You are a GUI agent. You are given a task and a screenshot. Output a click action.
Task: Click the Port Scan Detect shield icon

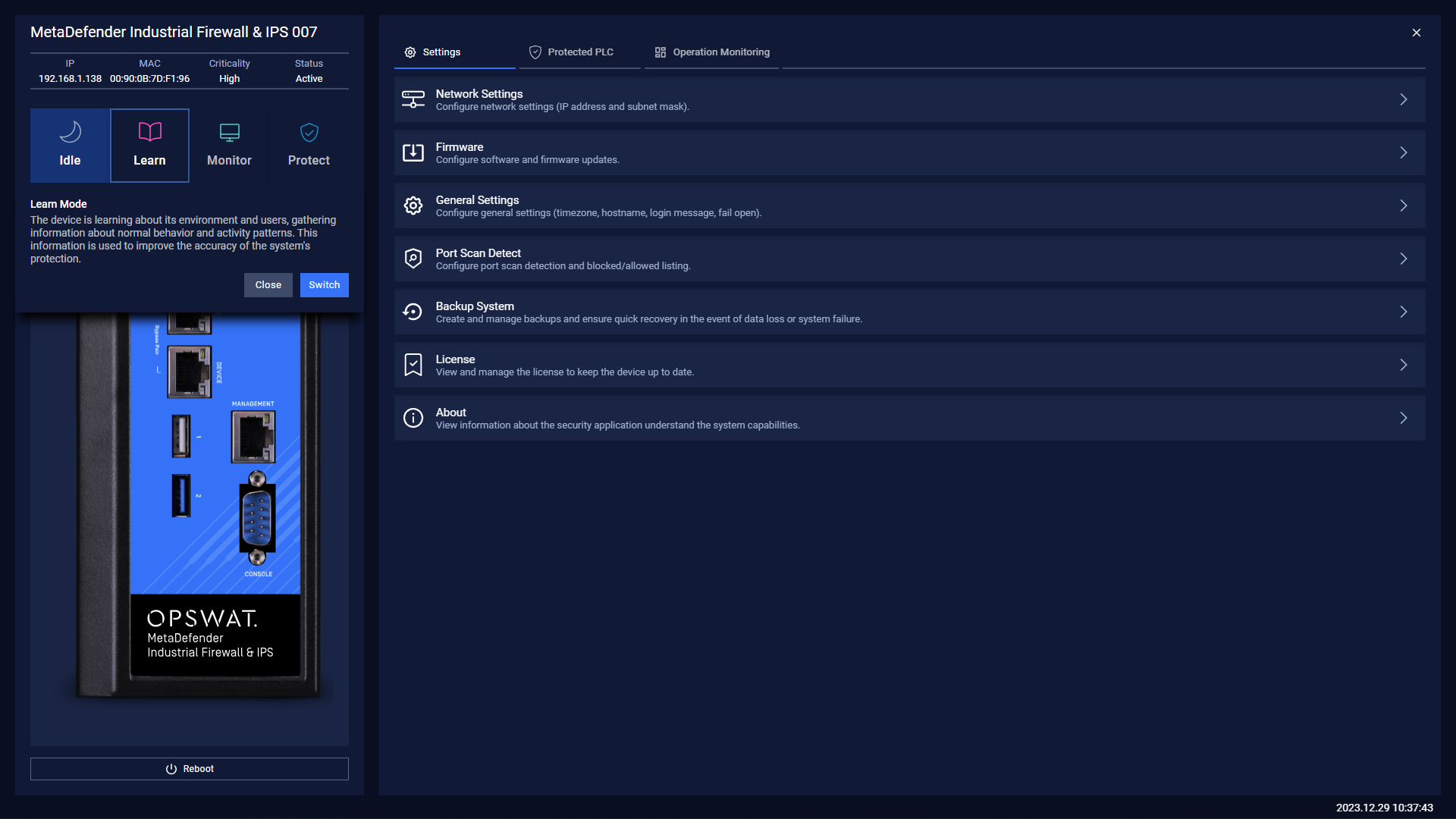pos(413,259)
